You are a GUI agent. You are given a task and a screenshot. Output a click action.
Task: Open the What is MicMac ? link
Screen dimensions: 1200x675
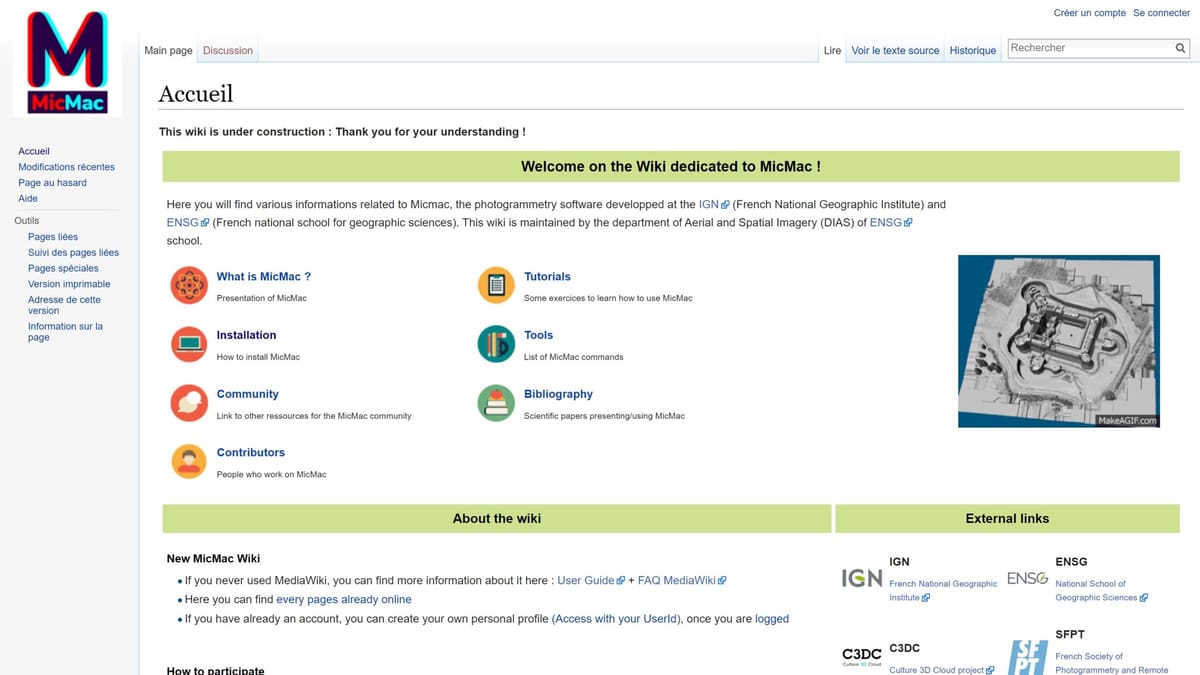pyautogui.click(x=264, y=277)
